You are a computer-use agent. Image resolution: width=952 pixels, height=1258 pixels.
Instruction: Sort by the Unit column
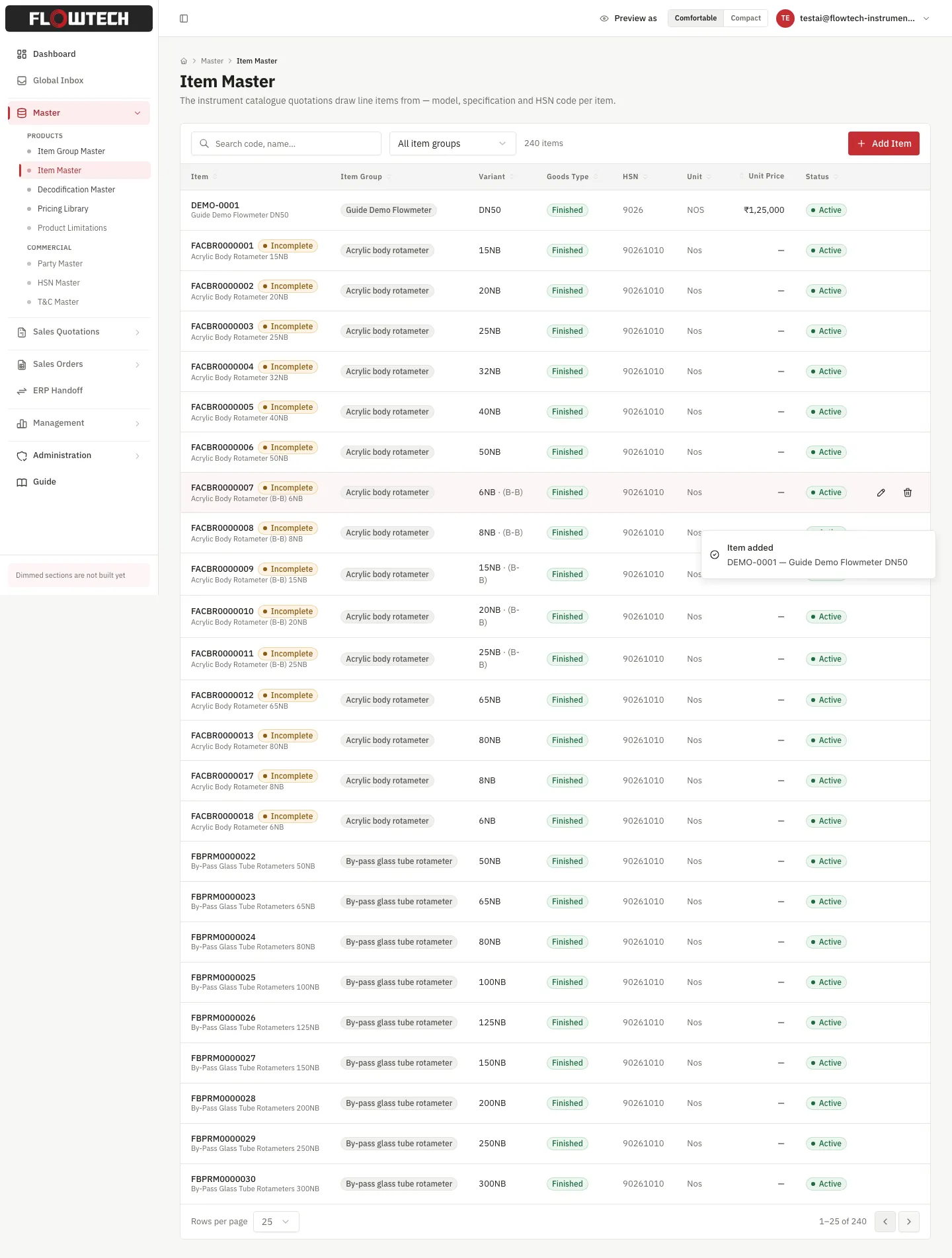click(699, 177)
